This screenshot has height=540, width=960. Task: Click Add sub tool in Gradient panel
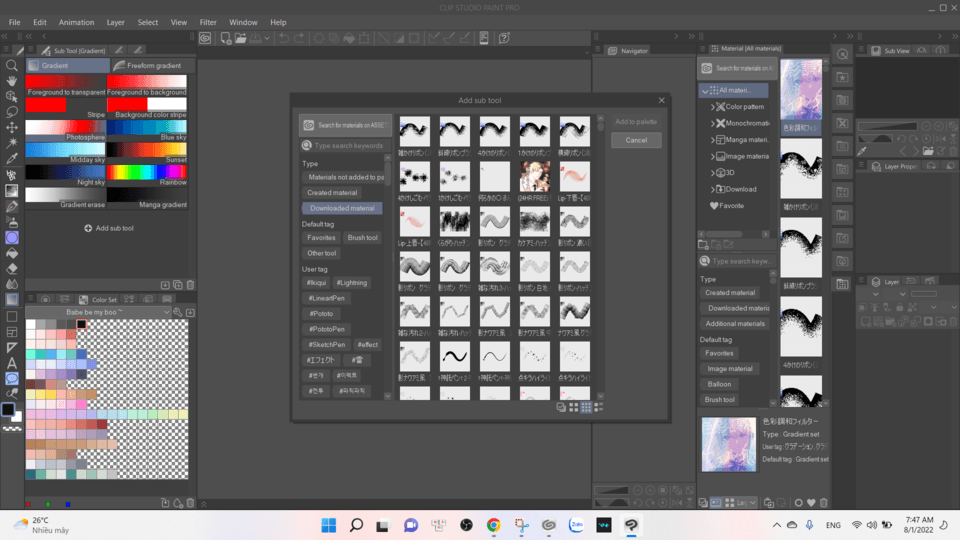pyautogui.click(x=109, y=228)
